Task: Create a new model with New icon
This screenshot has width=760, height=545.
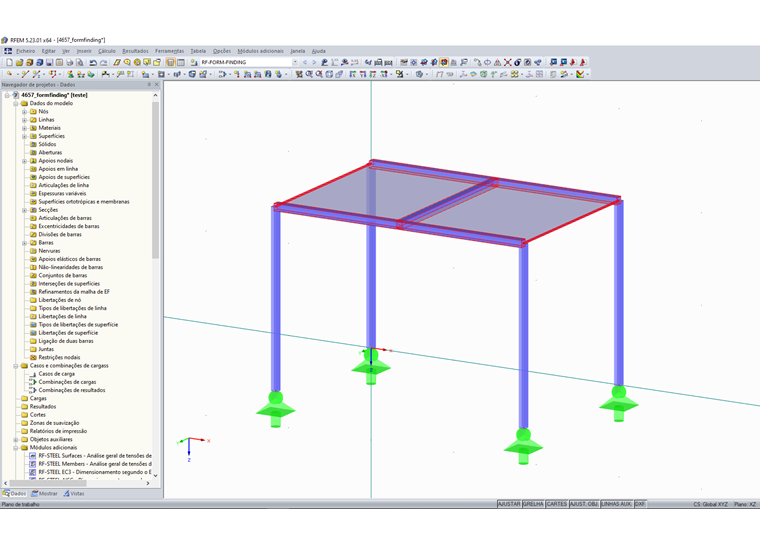Action: click(9, 62)
